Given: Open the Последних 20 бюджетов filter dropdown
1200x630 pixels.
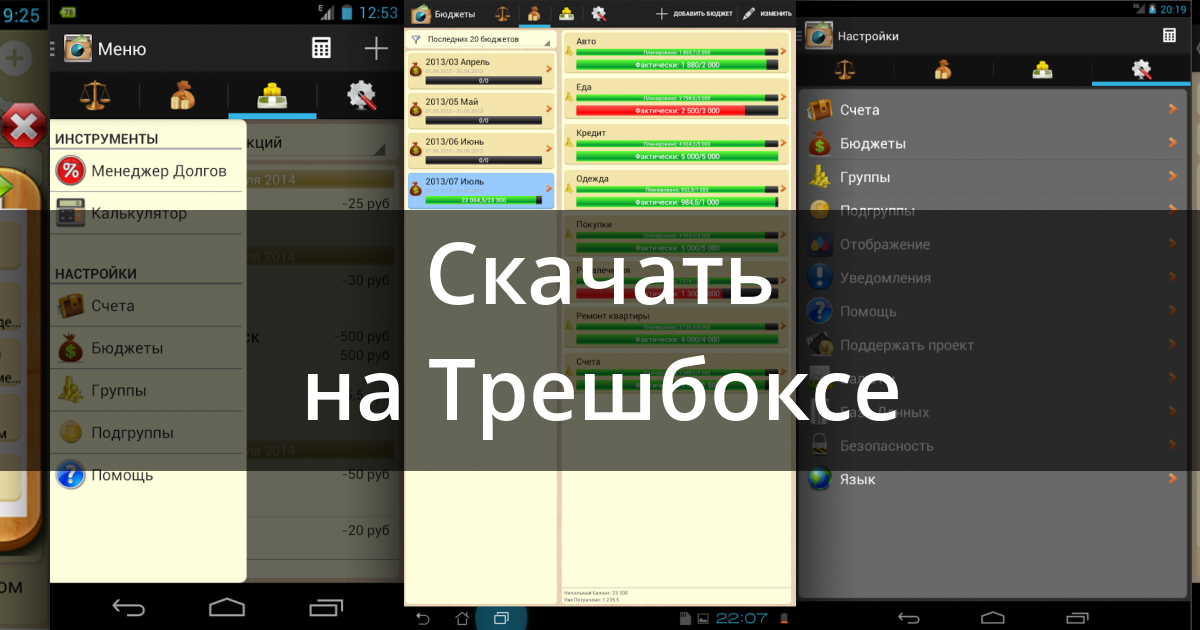Looking at the screenshot, I should 480,40.
